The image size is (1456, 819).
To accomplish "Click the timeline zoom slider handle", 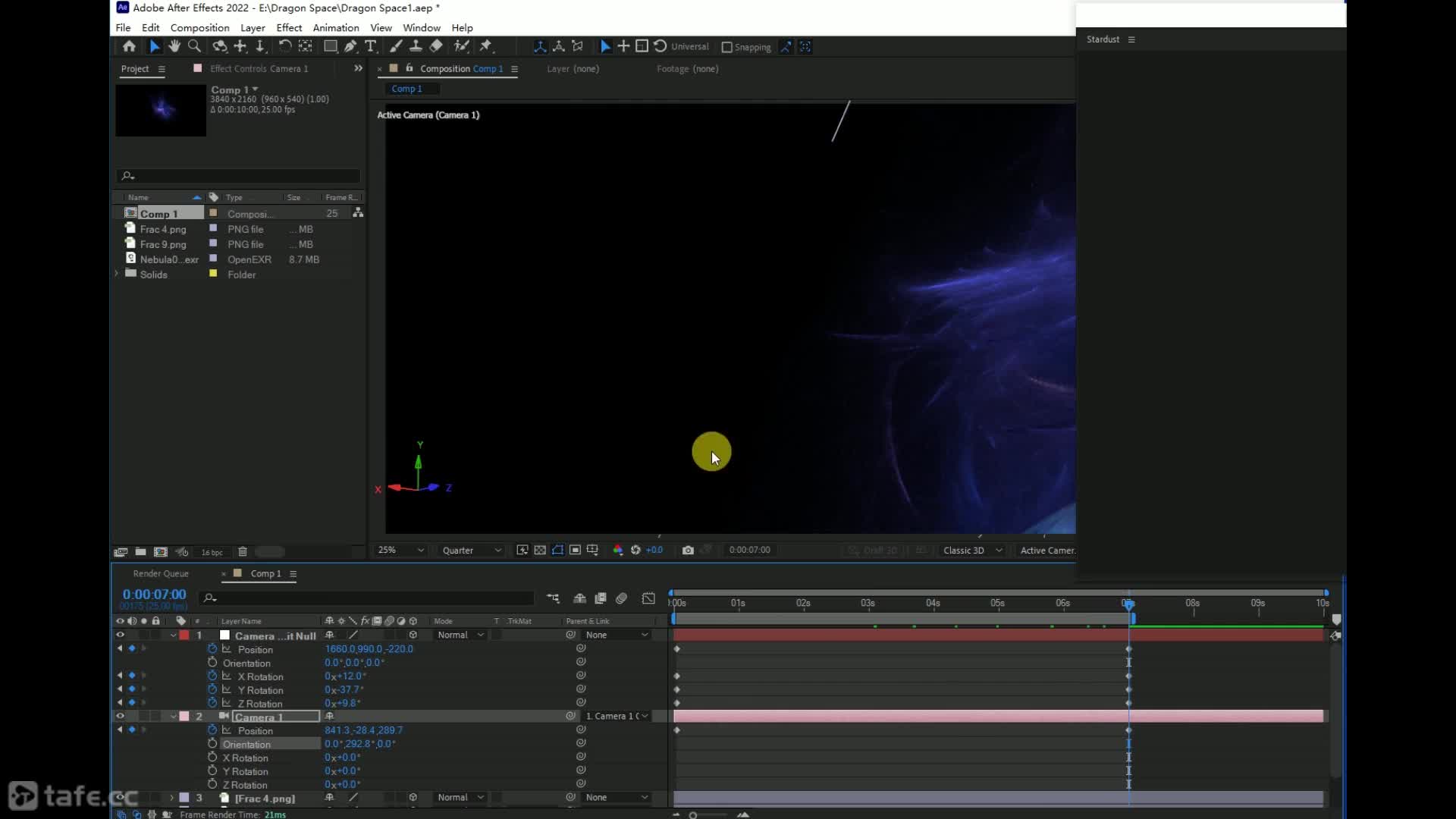I will pos(693,815).
